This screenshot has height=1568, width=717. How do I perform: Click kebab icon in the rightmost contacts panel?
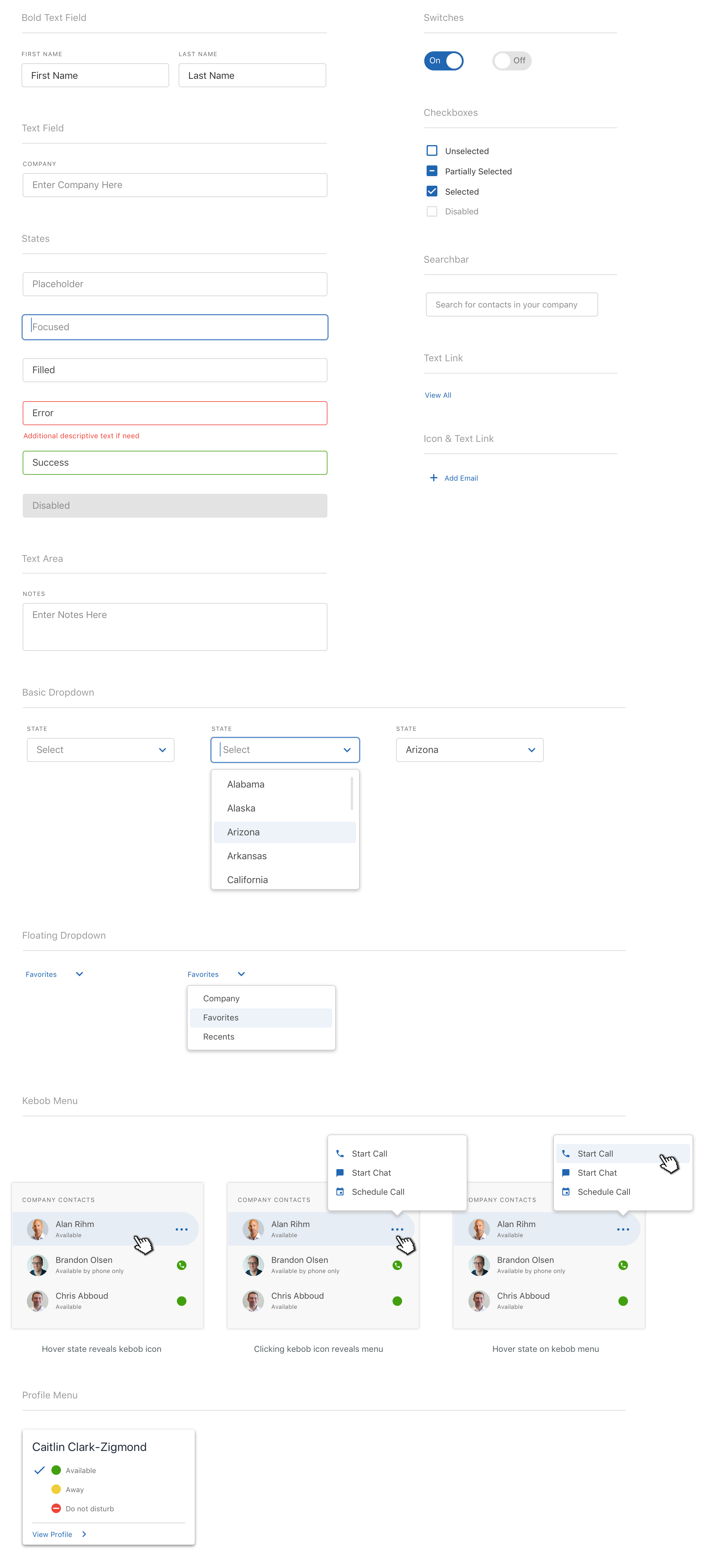pyautogui.click(x=623, y=1229)
